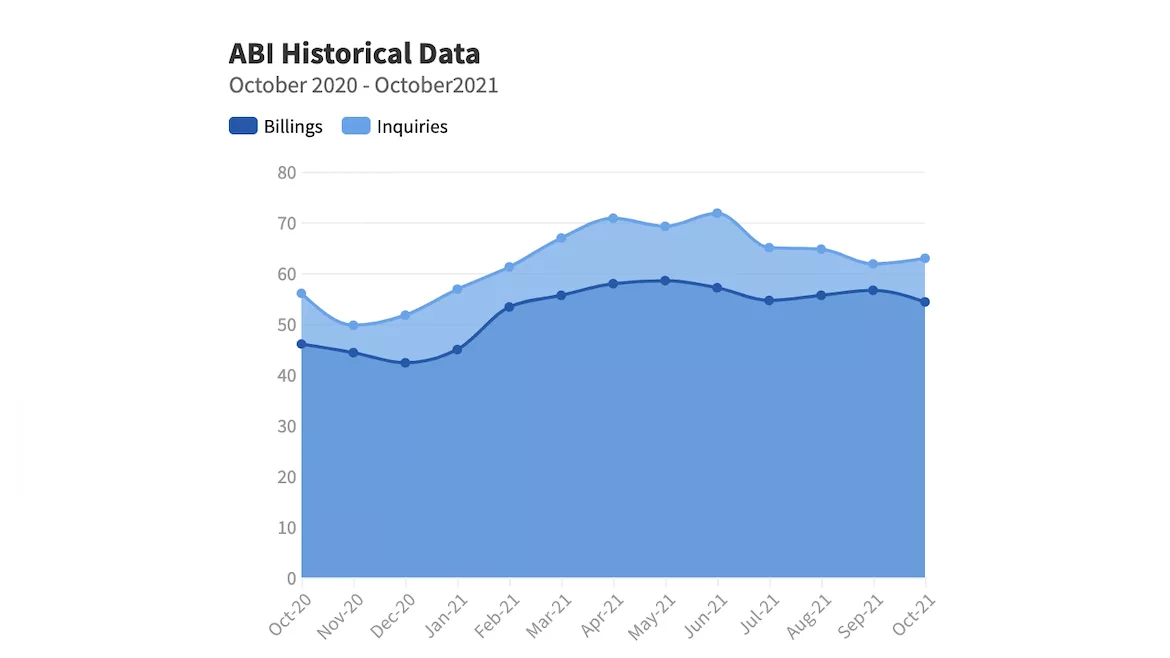The height and width of the screenshot is (658, 1170).
Task: Toggle the Inquiries legend swatch
Action: (356, 125)
